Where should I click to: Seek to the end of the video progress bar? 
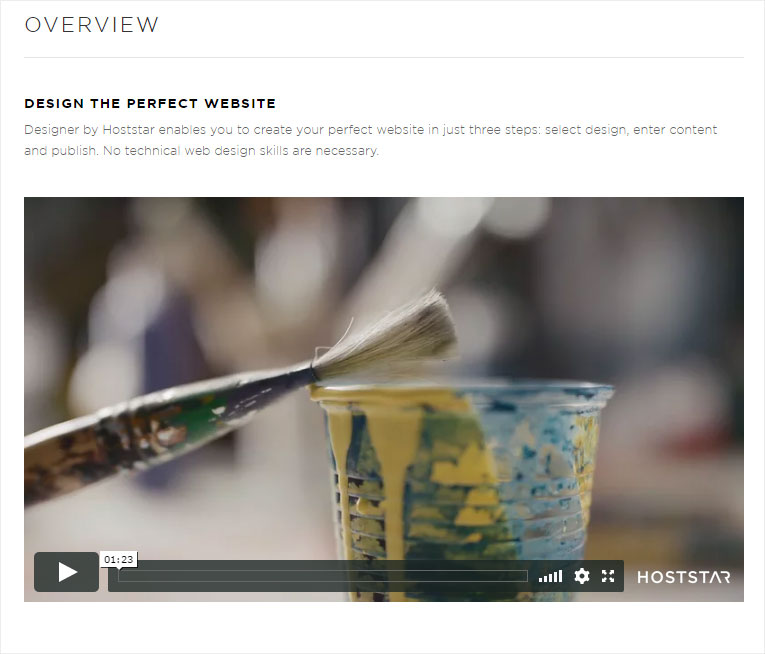527,576
